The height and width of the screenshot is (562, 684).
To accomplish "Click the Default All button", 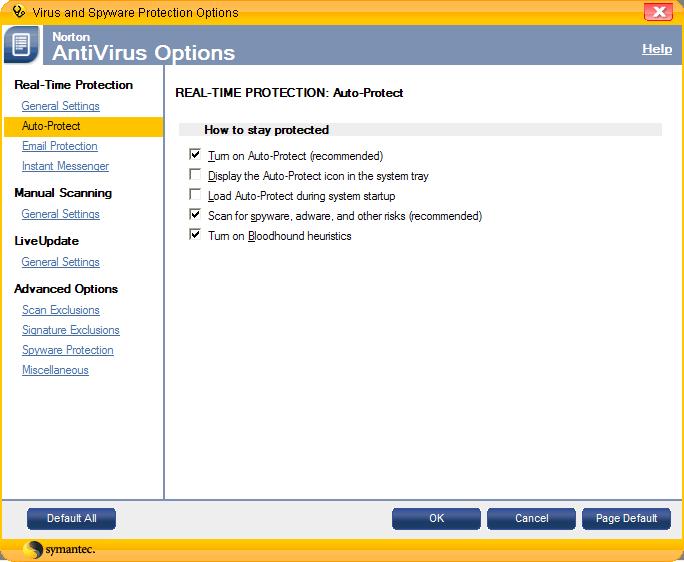I will pos(72,518).
